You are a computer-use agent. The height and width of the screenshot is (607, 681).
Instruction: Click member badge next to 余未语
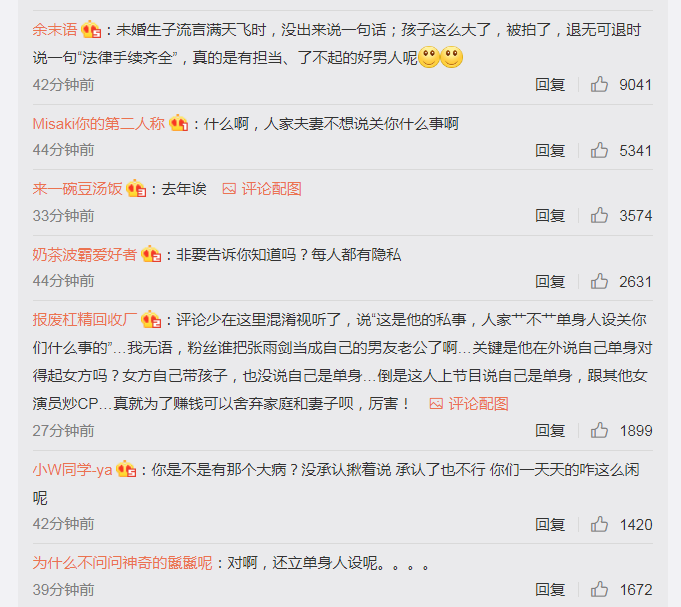[91, 30]
